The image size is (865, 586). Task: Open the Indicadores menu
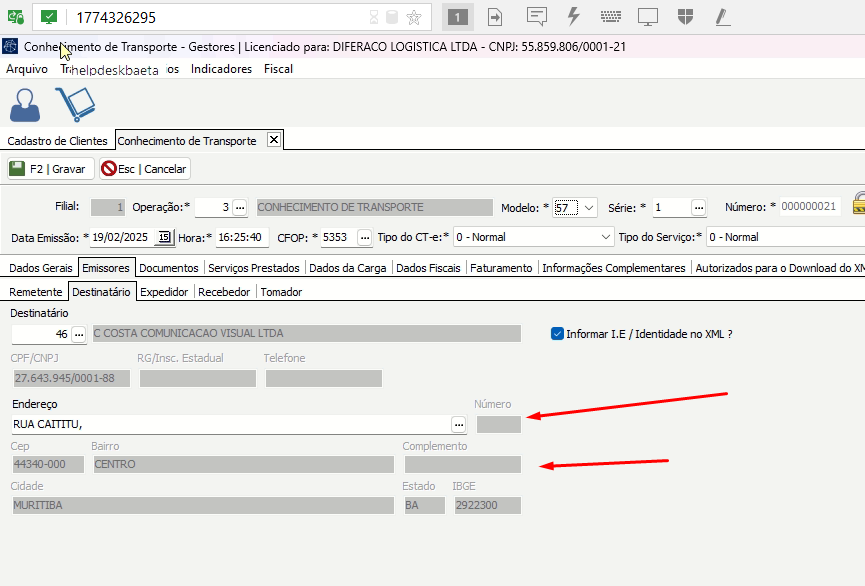[x=221, y=69]
